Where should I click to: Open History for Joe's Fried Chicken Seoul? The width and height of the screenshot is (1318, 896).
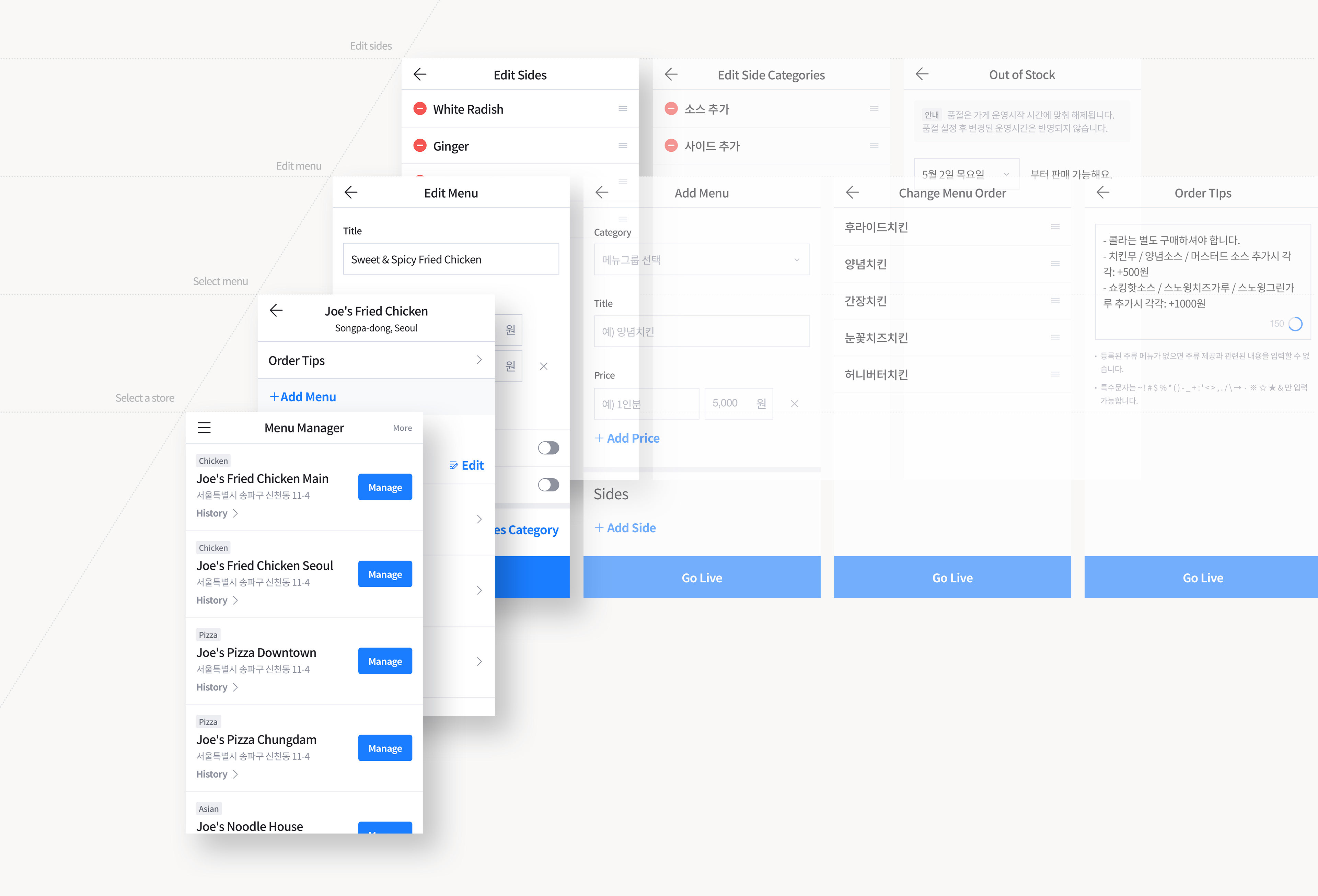[217, 600]
